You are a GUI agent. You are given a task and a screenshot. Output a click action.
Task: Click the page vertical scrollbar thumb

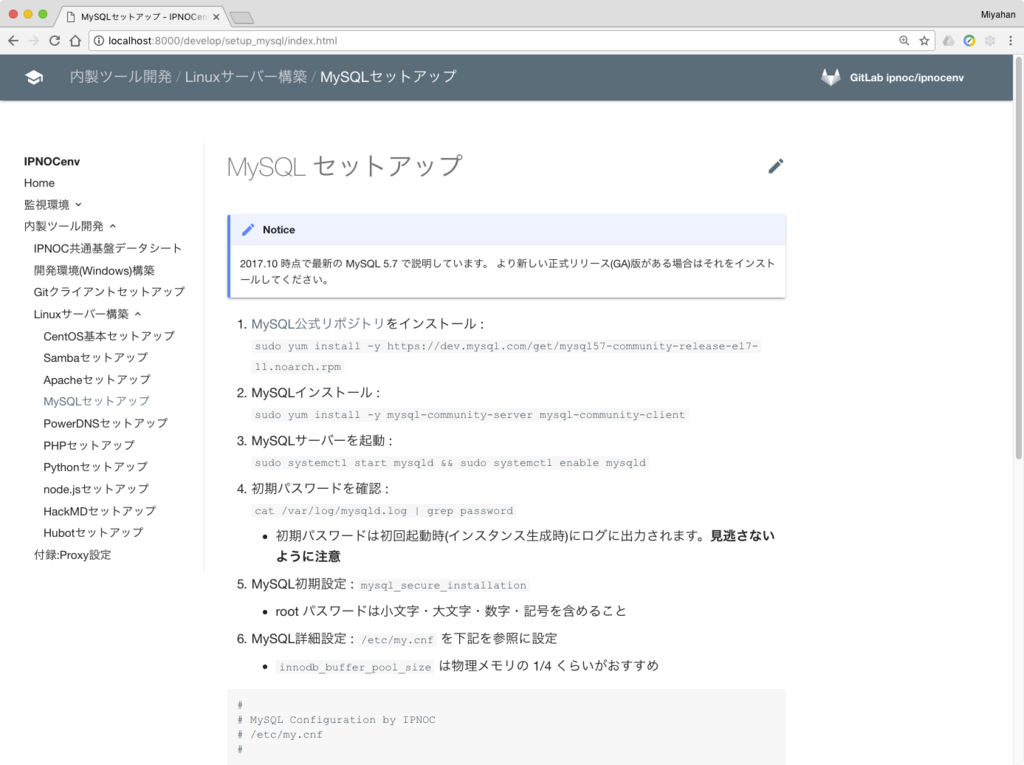pyautogui.click(x=1019, y=258)
